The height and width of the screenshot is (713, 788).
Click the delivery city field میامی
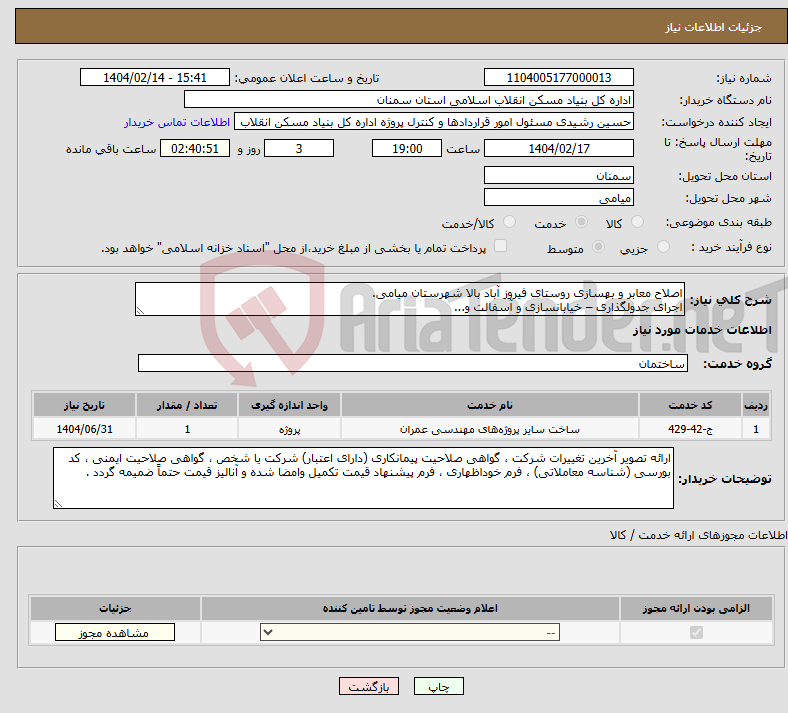[559, 197]
